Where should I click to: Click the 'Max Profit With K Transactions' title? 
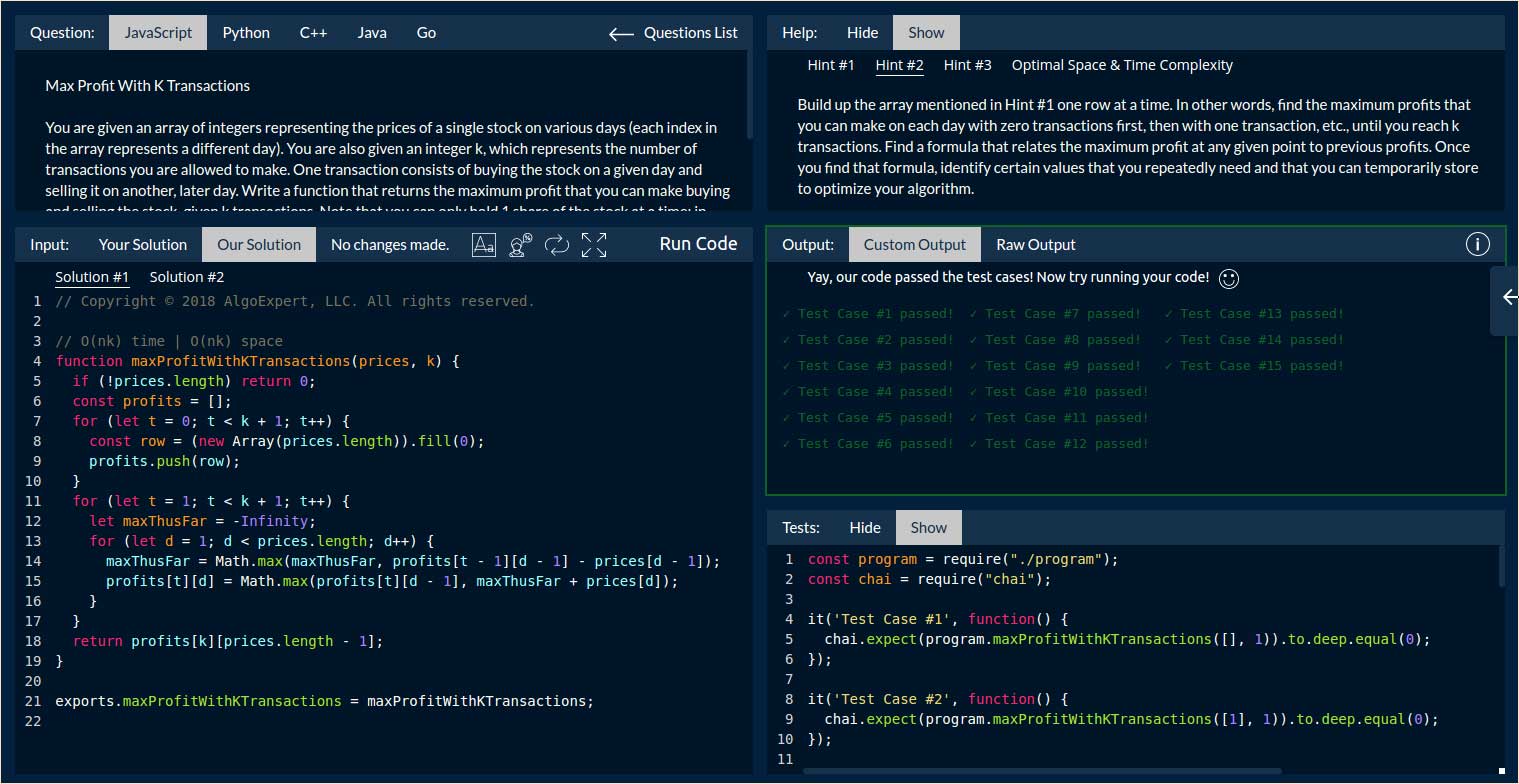coord(147,86)
